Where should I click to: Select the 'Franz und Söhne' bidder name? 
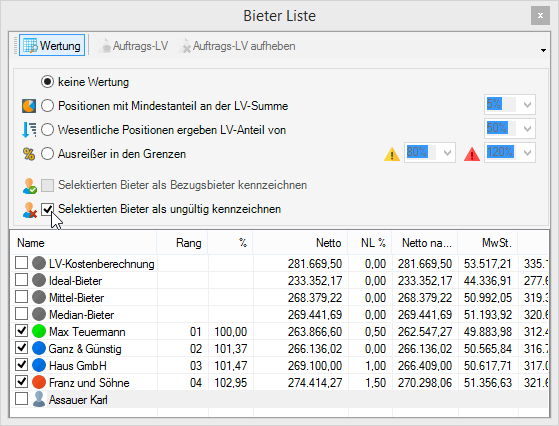tap(89, 383)
